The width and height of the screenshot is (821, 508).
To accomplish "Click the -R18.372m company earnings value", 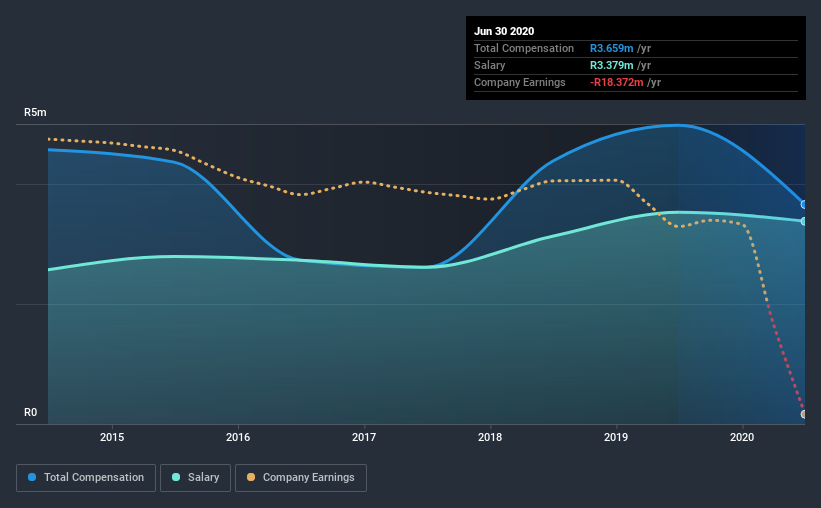I will coord(617,82).
